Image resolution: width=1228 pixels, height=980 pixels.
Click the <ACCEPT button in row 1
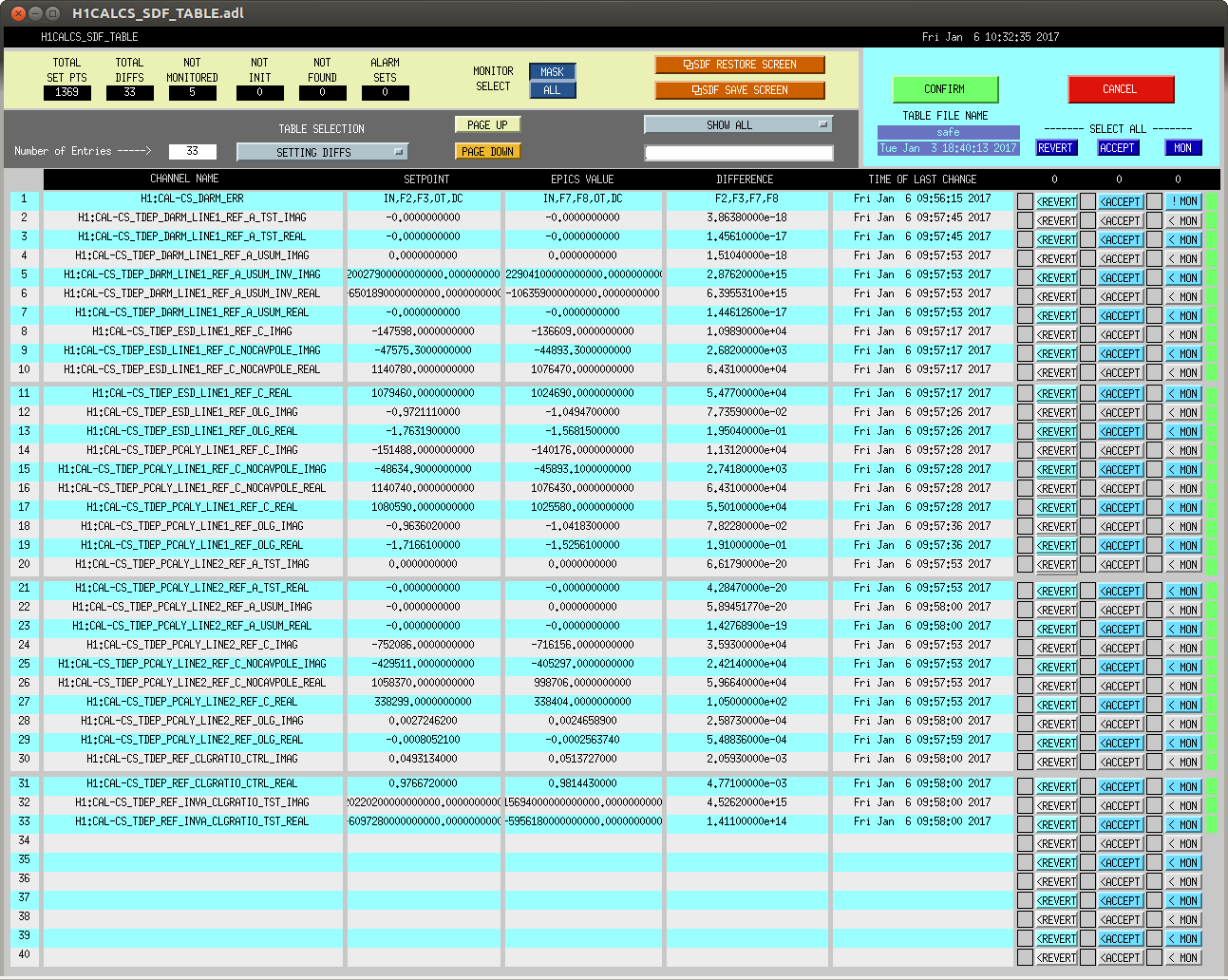tap(1121, 201)
